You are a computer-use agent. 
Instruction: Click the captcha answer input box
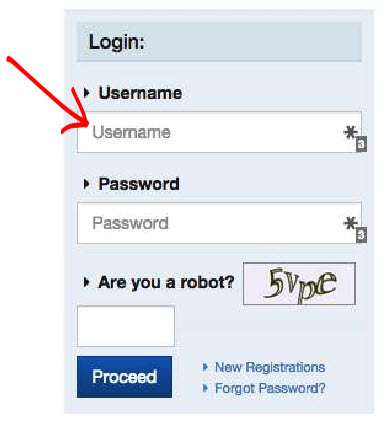click(126, 326)
